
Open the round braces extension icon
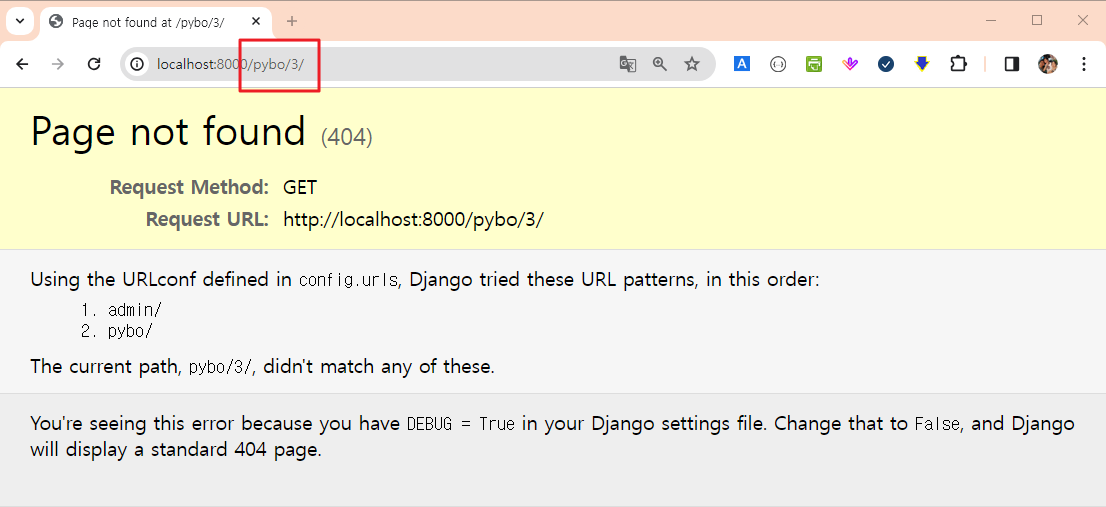778,64
